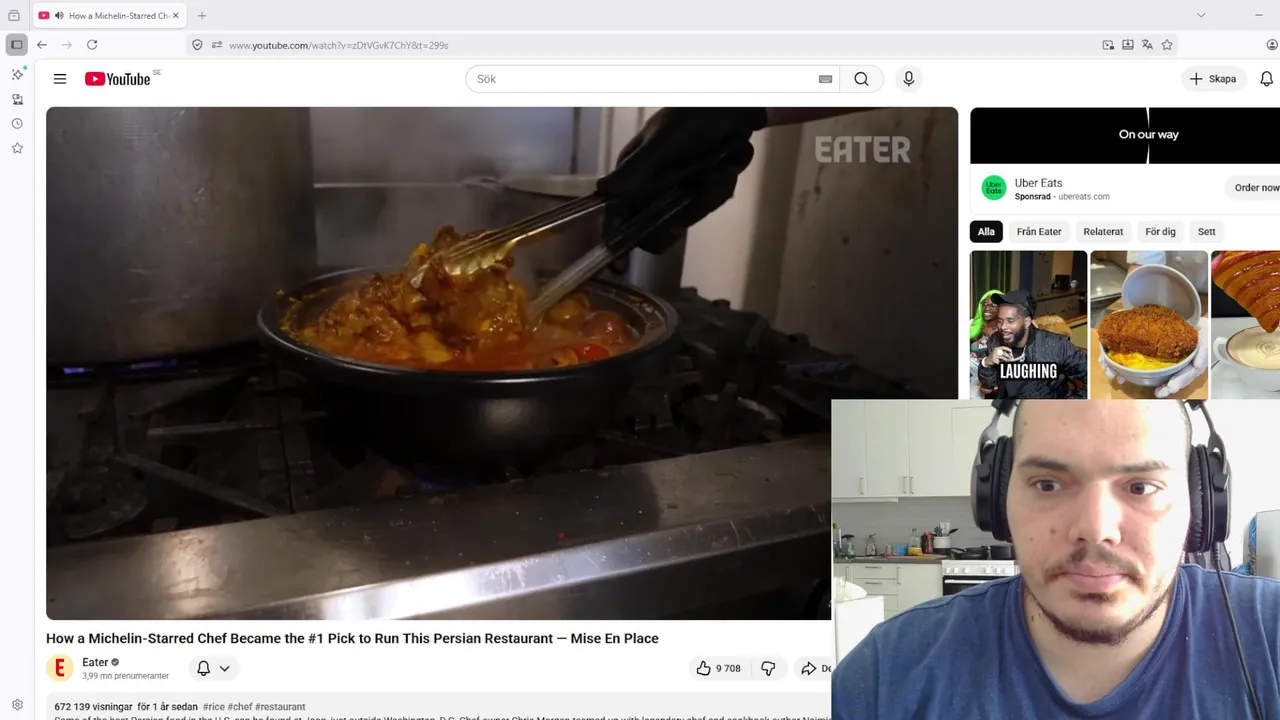The width and height of the screenshot is (1280, 720).
Task: Open the fried cutlet video thumbnail
Action: pos(1149,324)
